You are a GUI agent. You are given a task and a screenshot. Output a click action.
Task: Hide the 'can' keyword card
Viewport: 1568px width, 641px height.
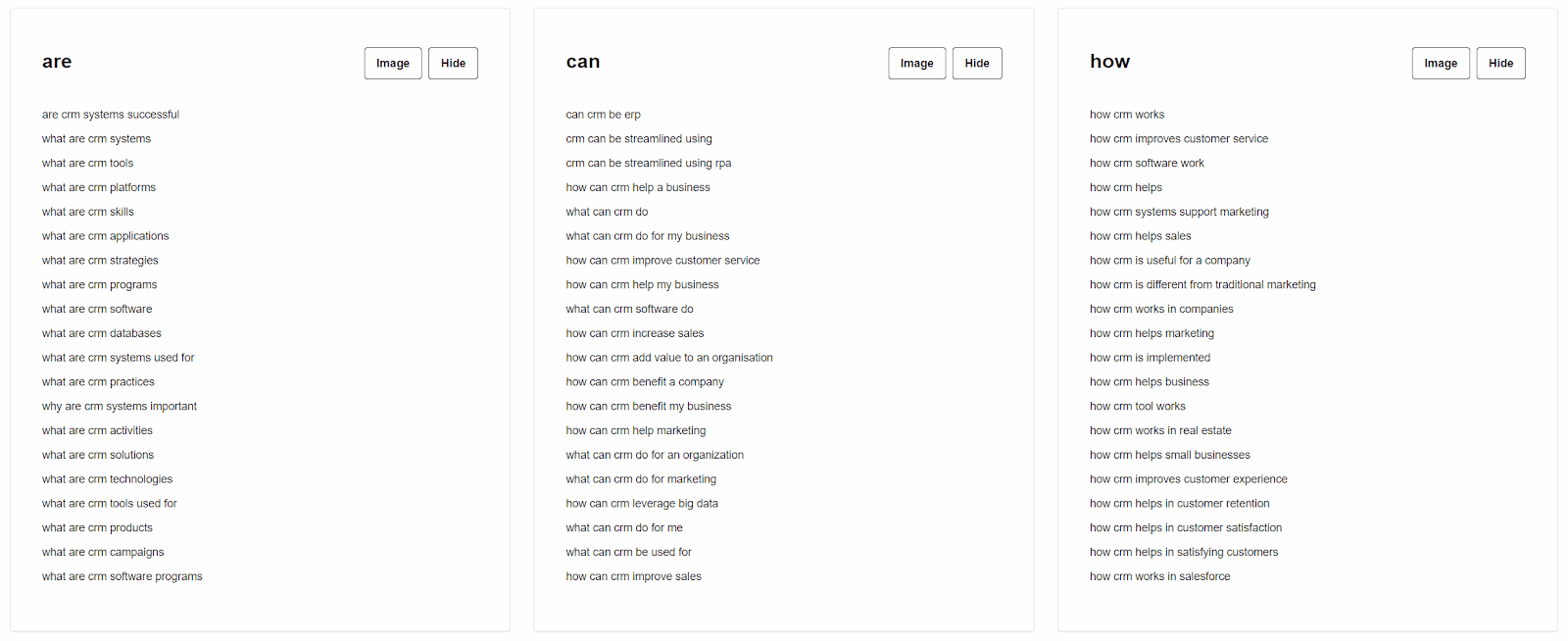[977, 63]
